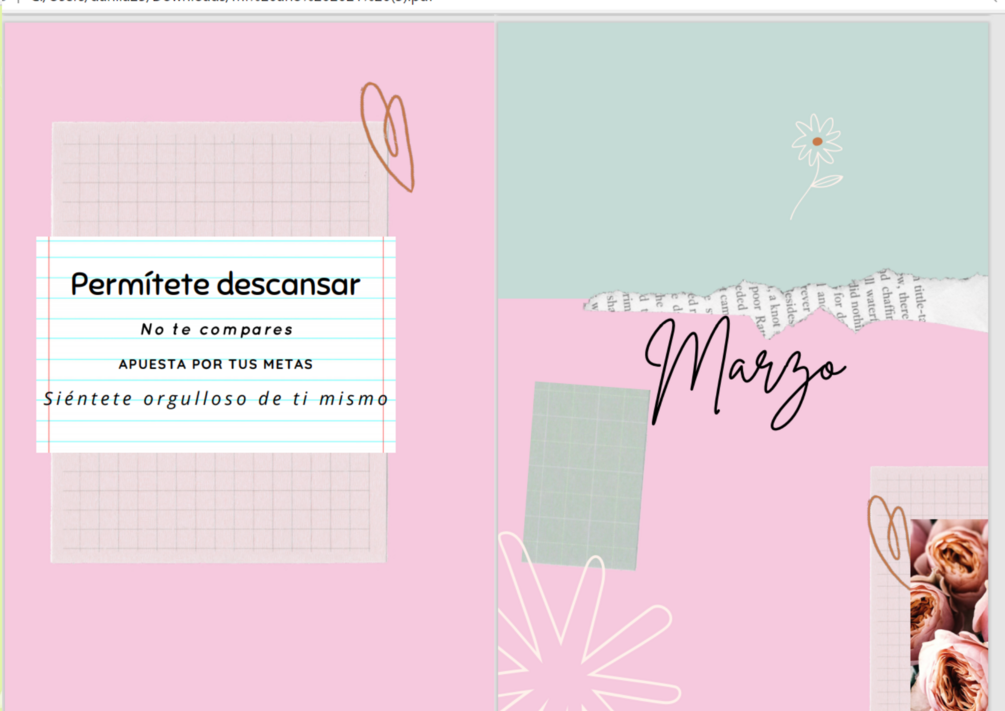Click the "Permítete descansar" heading text
The height and width of the screenshot is (711, 1005).
pyautogui.click(x=215, y=285)
